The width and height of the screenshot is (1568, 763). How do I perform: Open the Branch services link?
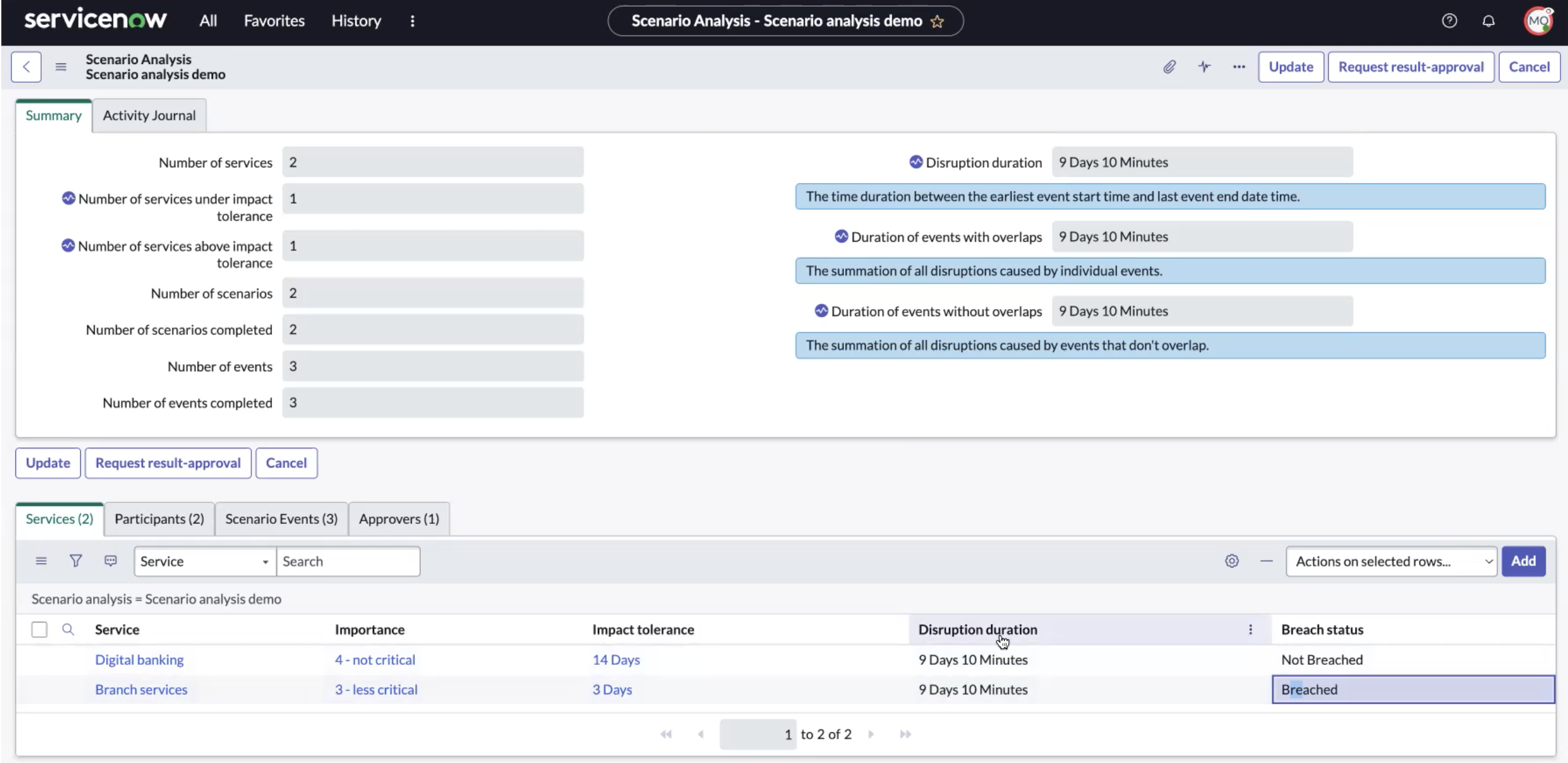coord(141,689)
